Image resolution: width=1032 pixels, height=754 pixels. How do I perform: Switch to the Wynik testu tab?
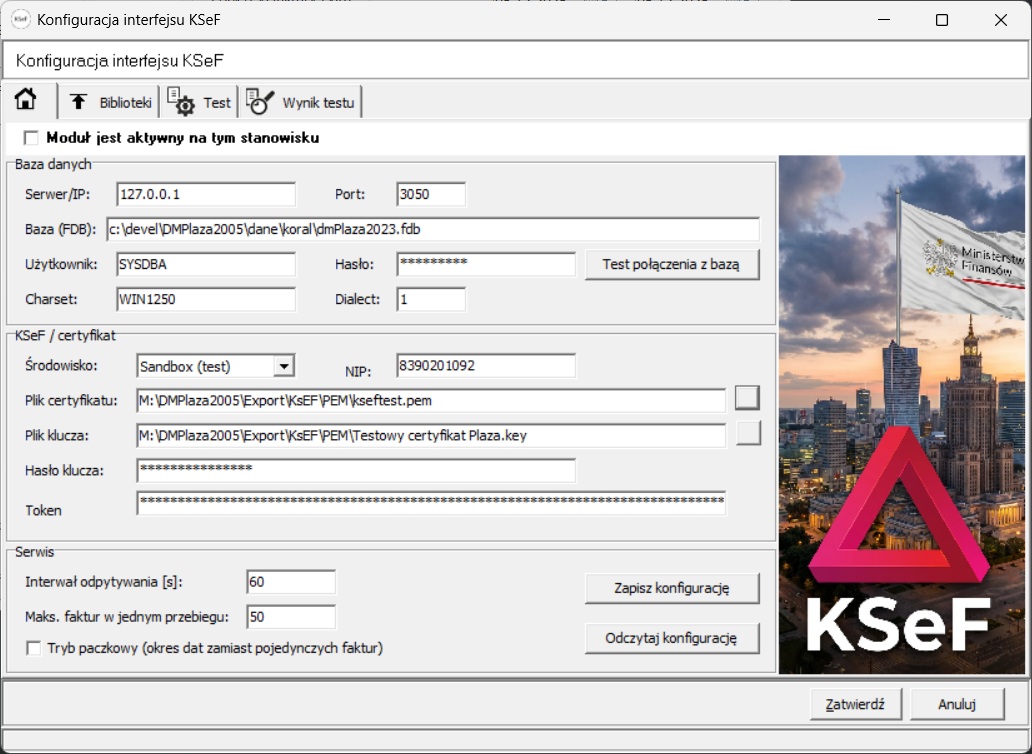pos(301,102)
